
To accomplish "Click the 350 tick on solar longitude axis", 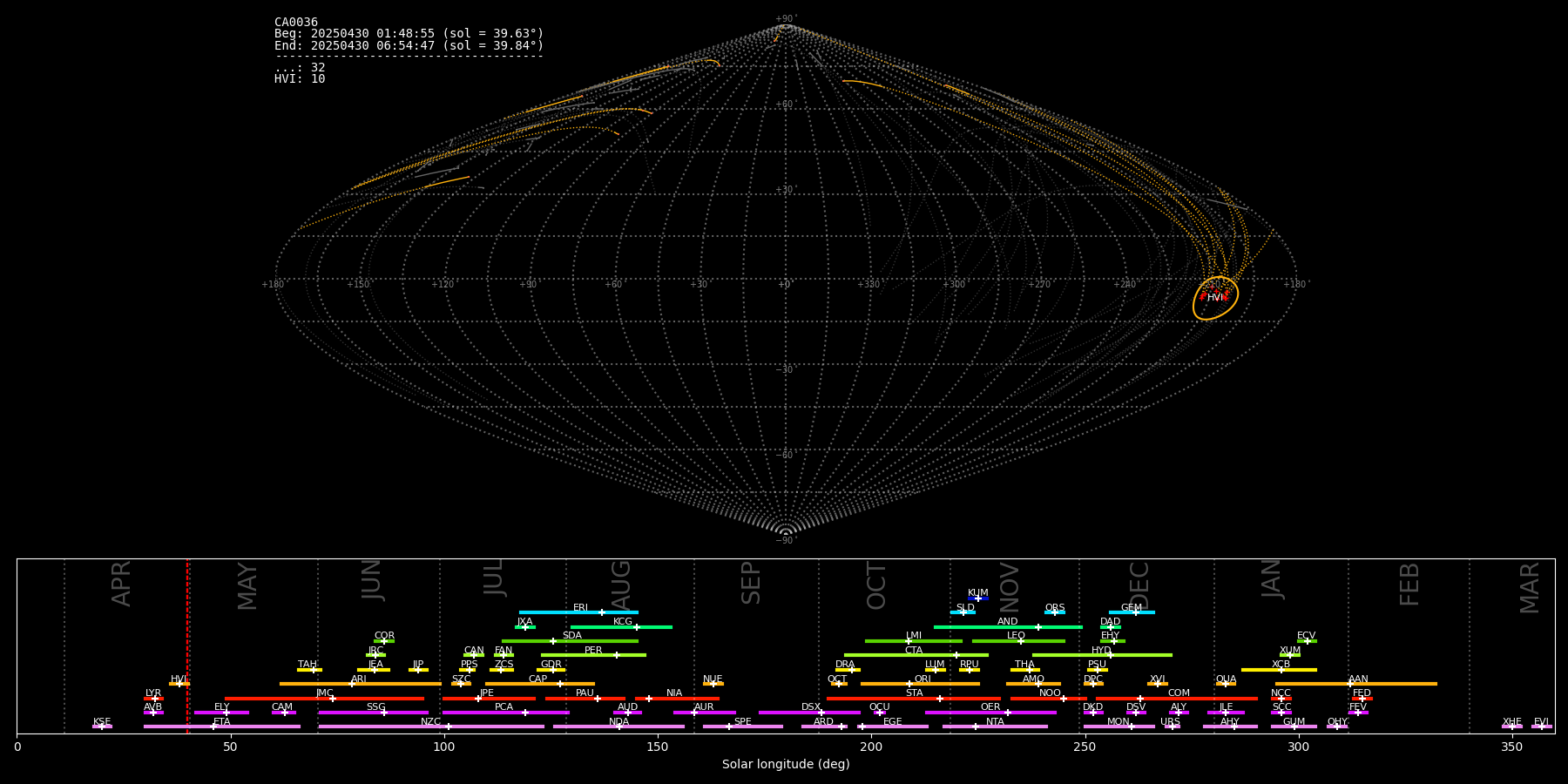I will coord(1512,747).
